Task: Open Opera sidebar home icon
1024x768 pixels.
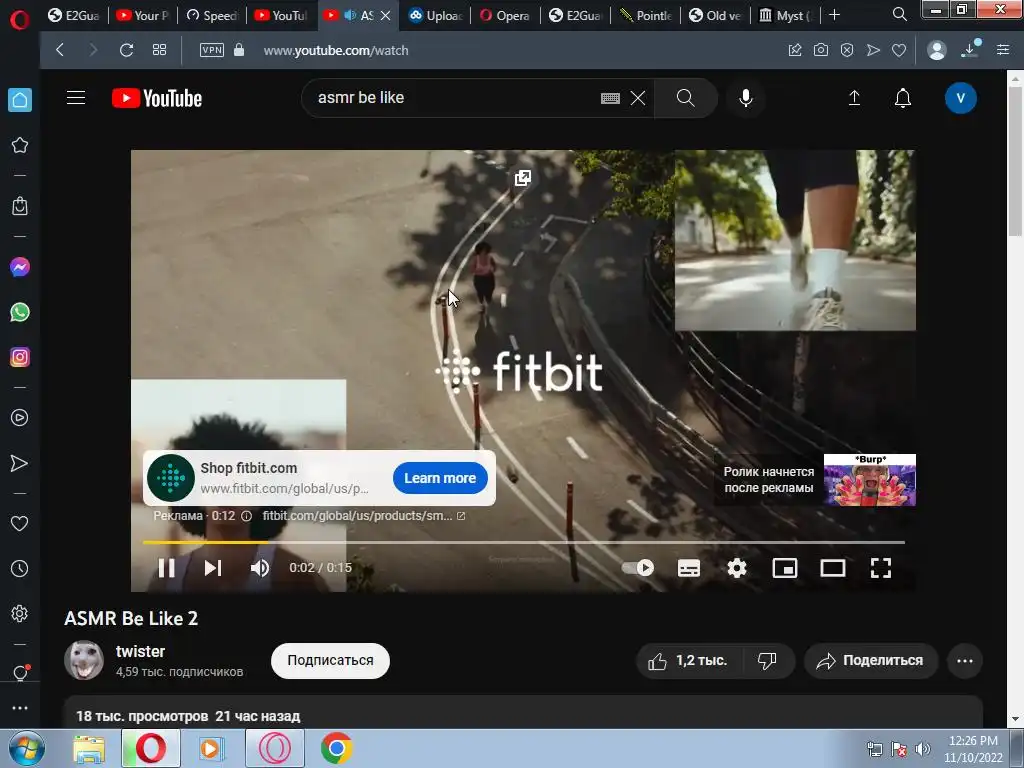Action: [x=20, y=100]
